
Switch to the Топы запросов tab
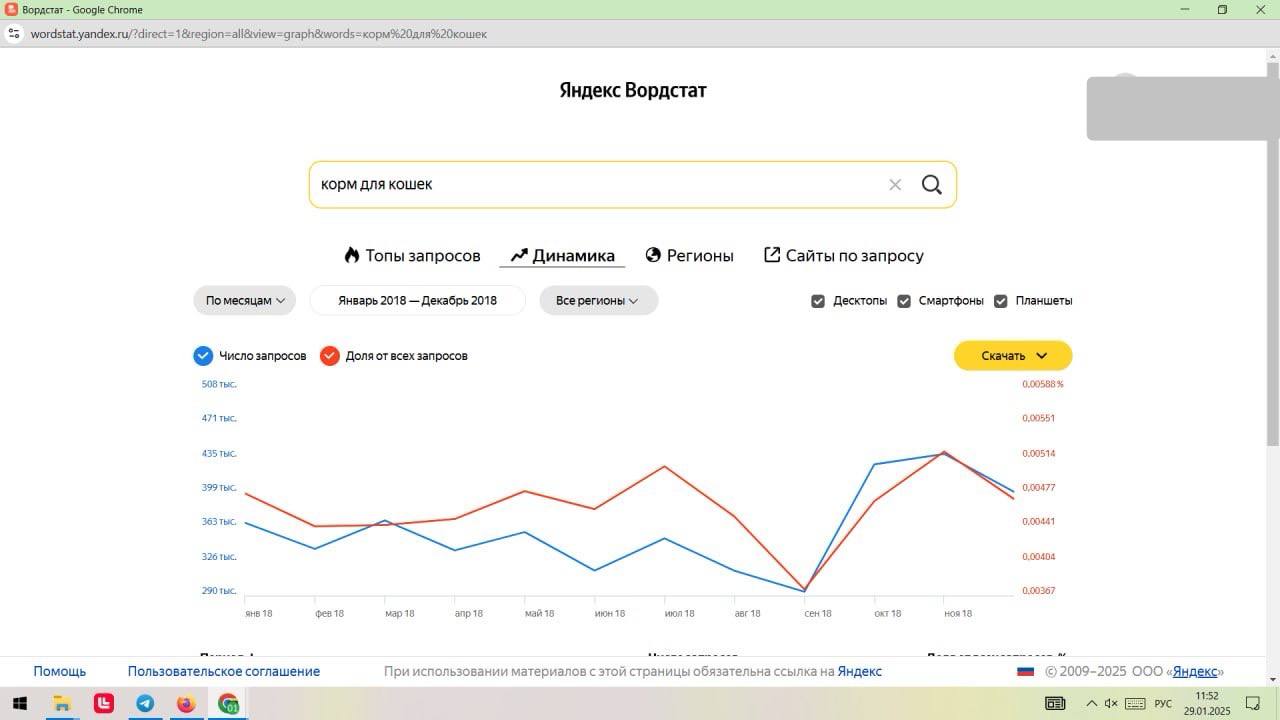(412, 256)
